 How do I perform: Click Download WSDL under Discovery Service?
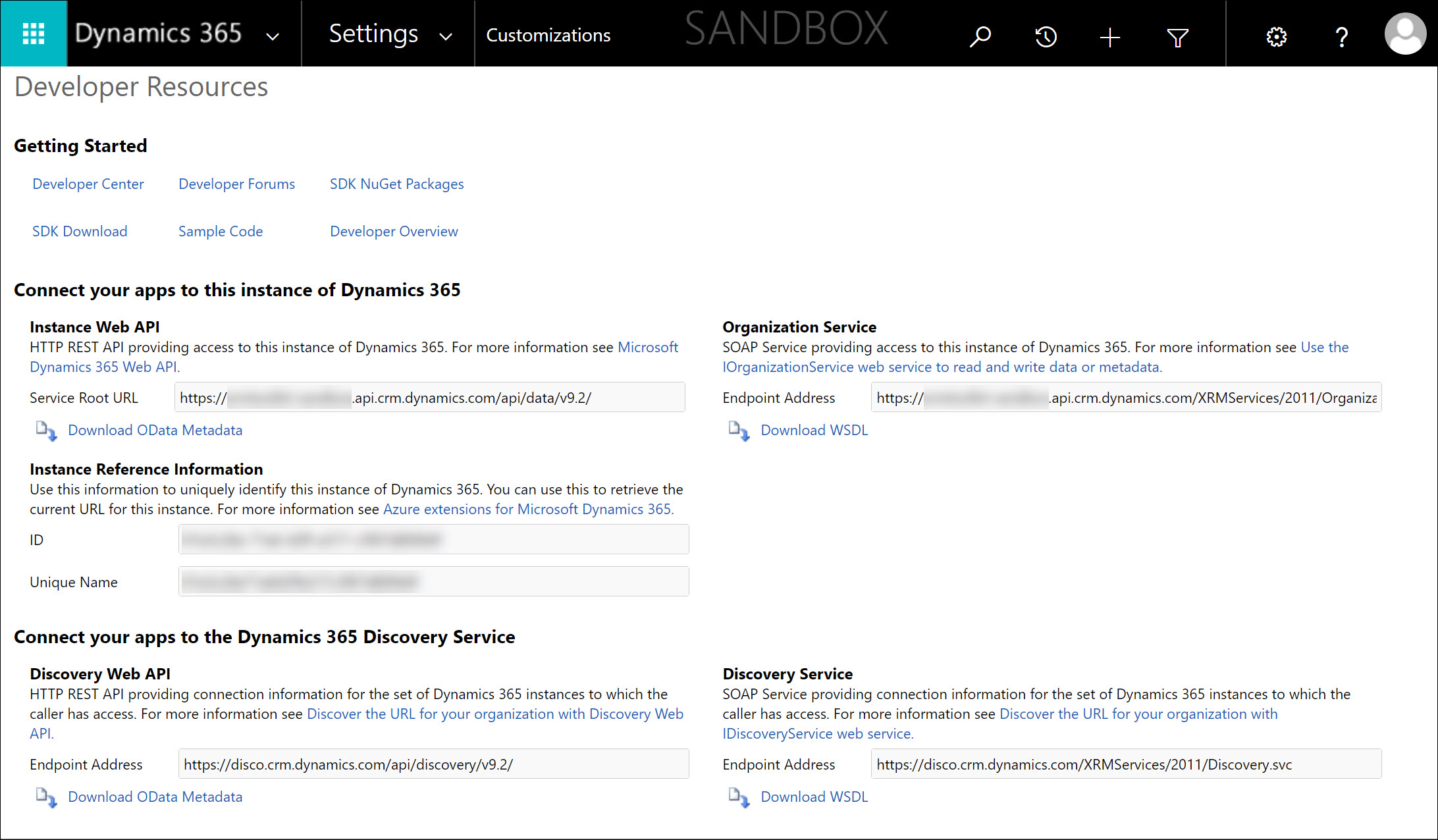(x=814, y=797)
